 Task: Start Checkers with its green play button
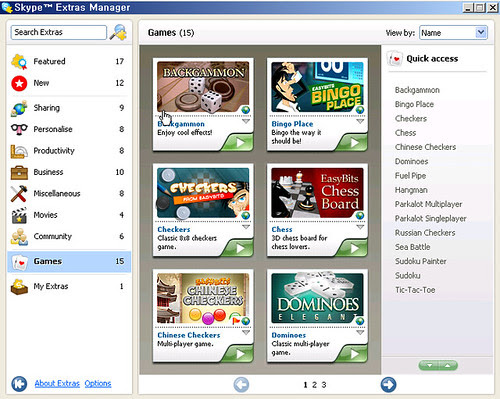[238, 248]
